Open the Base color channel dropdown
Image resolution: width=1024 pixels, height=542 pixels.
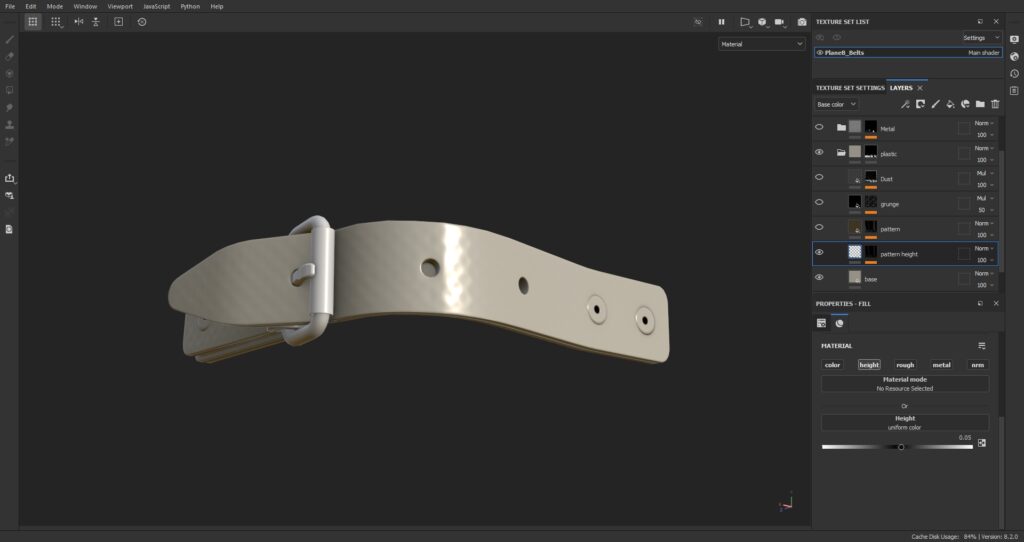(836, 104)
